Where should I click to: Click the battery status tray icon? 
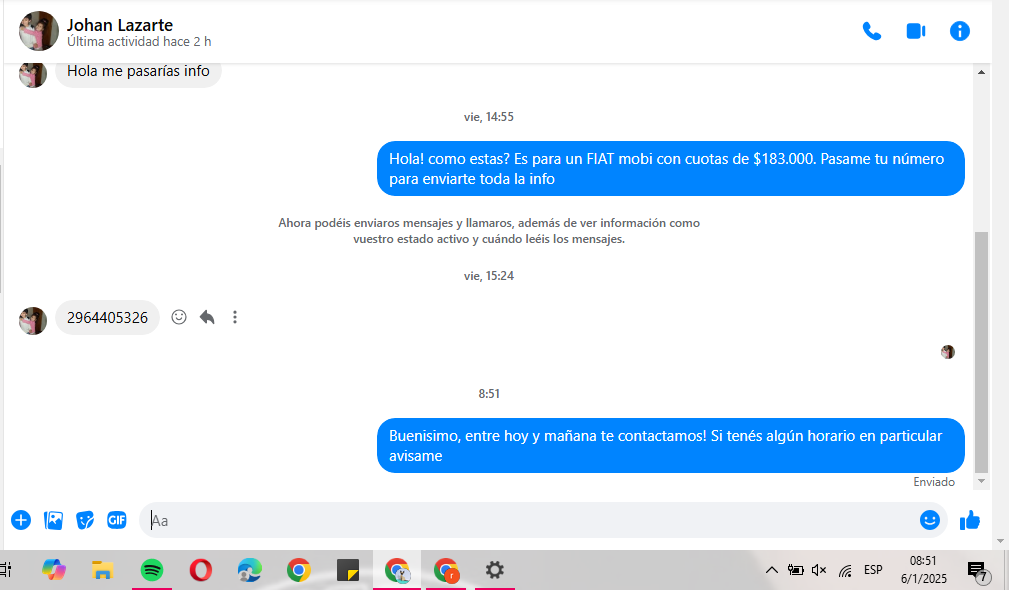point(795,570)
